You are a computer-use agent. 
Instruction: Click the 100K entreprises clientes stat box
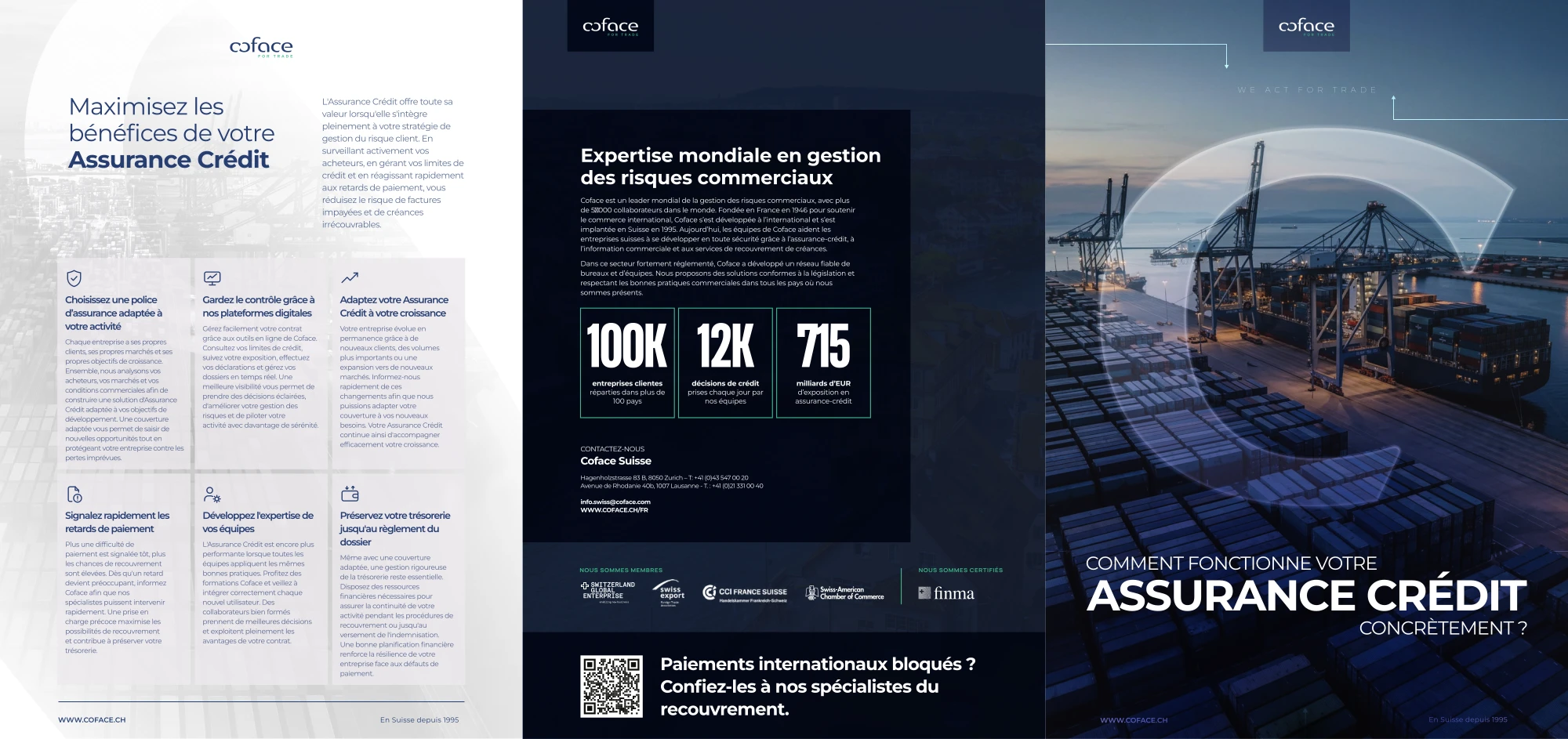point(627,363)
